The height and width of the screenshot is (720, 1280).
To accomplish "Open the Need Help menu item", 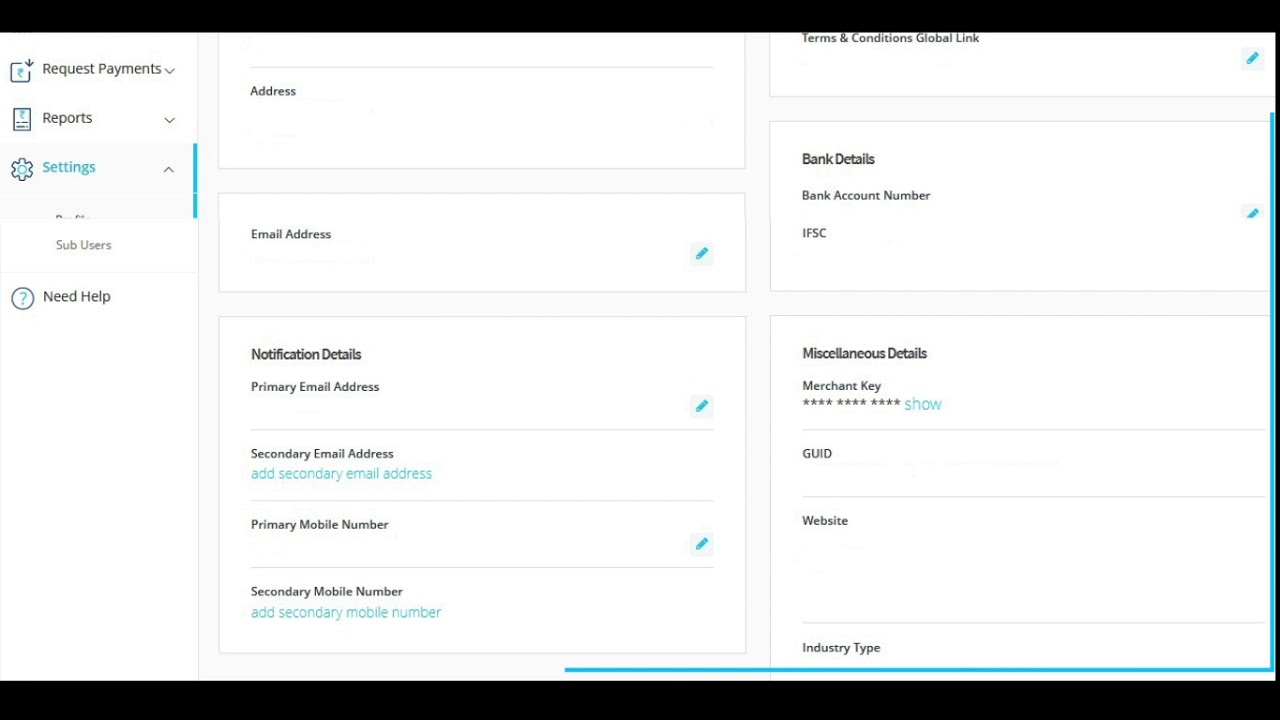I will [77, 297].
